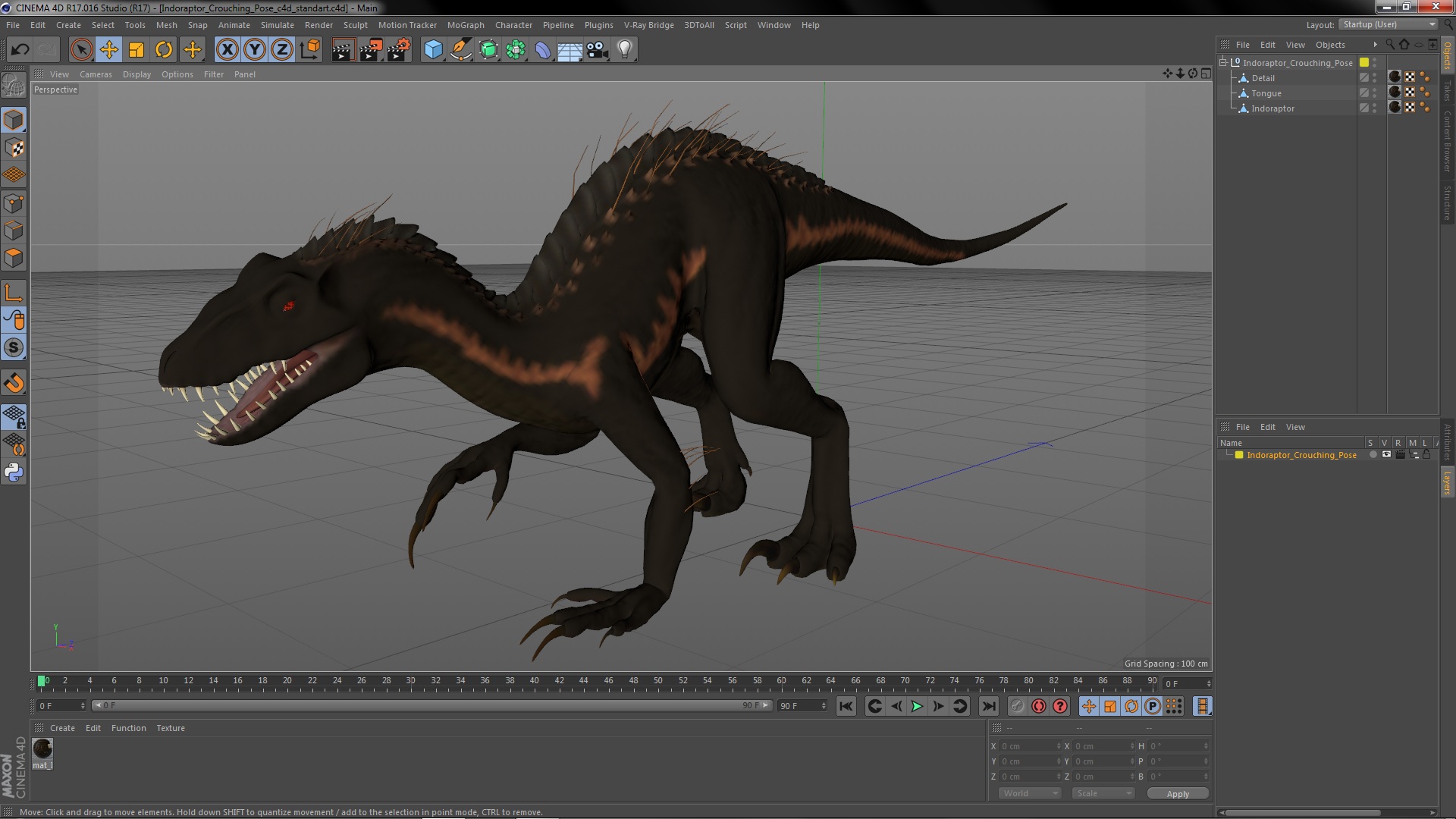Image resolution: width=1456 pixels, height=819 pixels.
Task: Add a Camera object
Action: click(598, 50)
